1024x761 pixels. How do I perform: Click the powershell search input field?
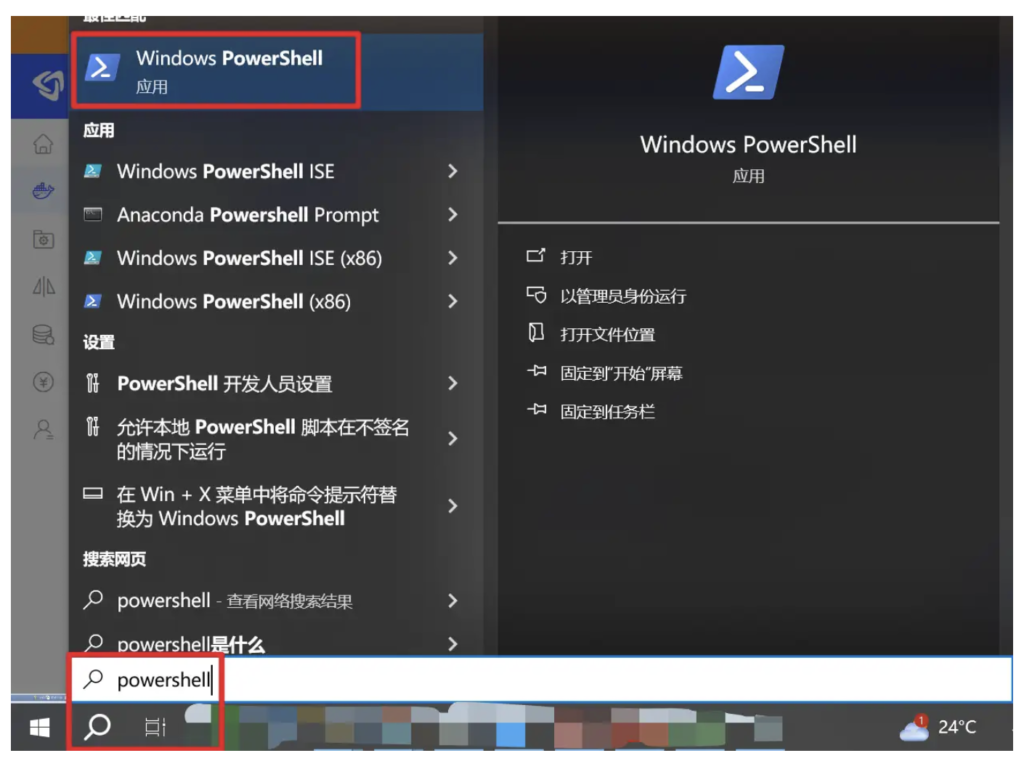[541, 680]
